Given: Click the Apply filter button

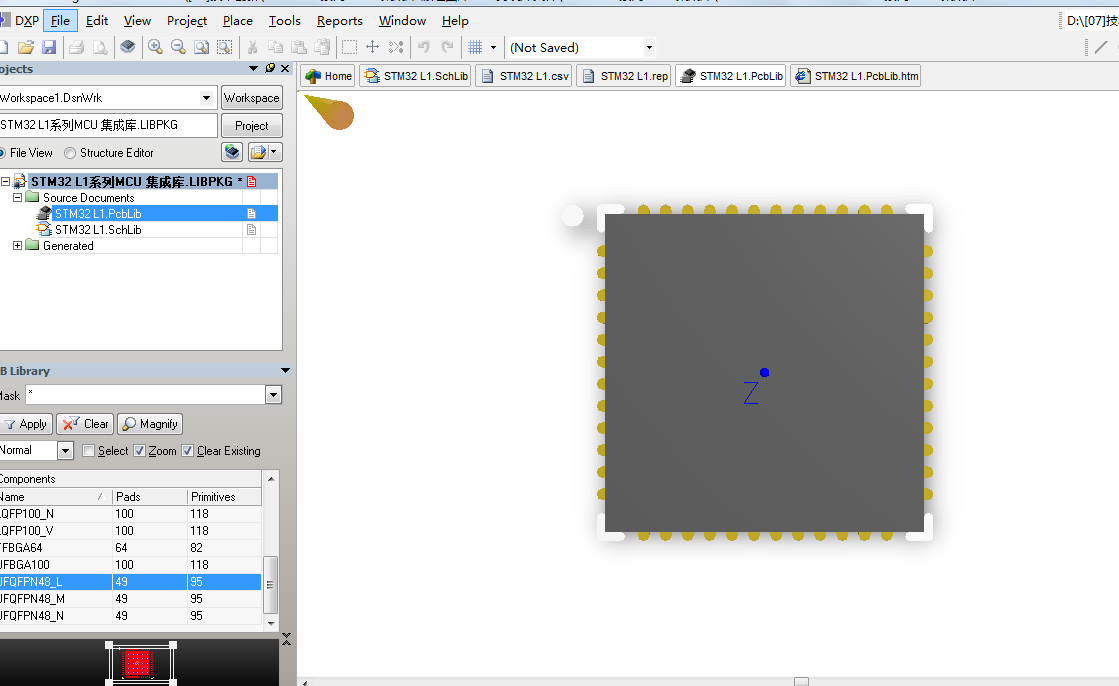Looking at the screenshot, I should tap(25, 424).
